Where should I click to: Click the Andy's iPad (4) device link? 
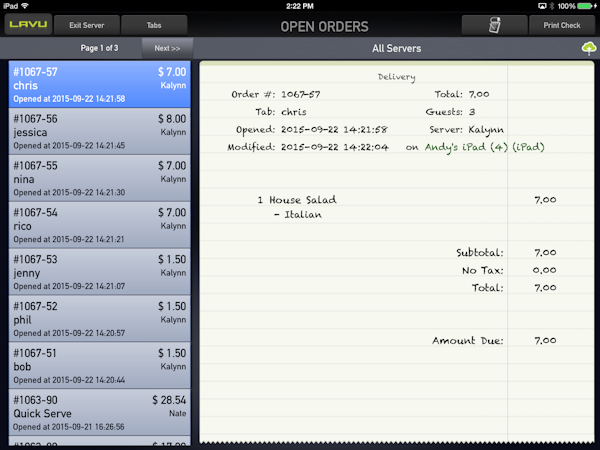(463, 147)
